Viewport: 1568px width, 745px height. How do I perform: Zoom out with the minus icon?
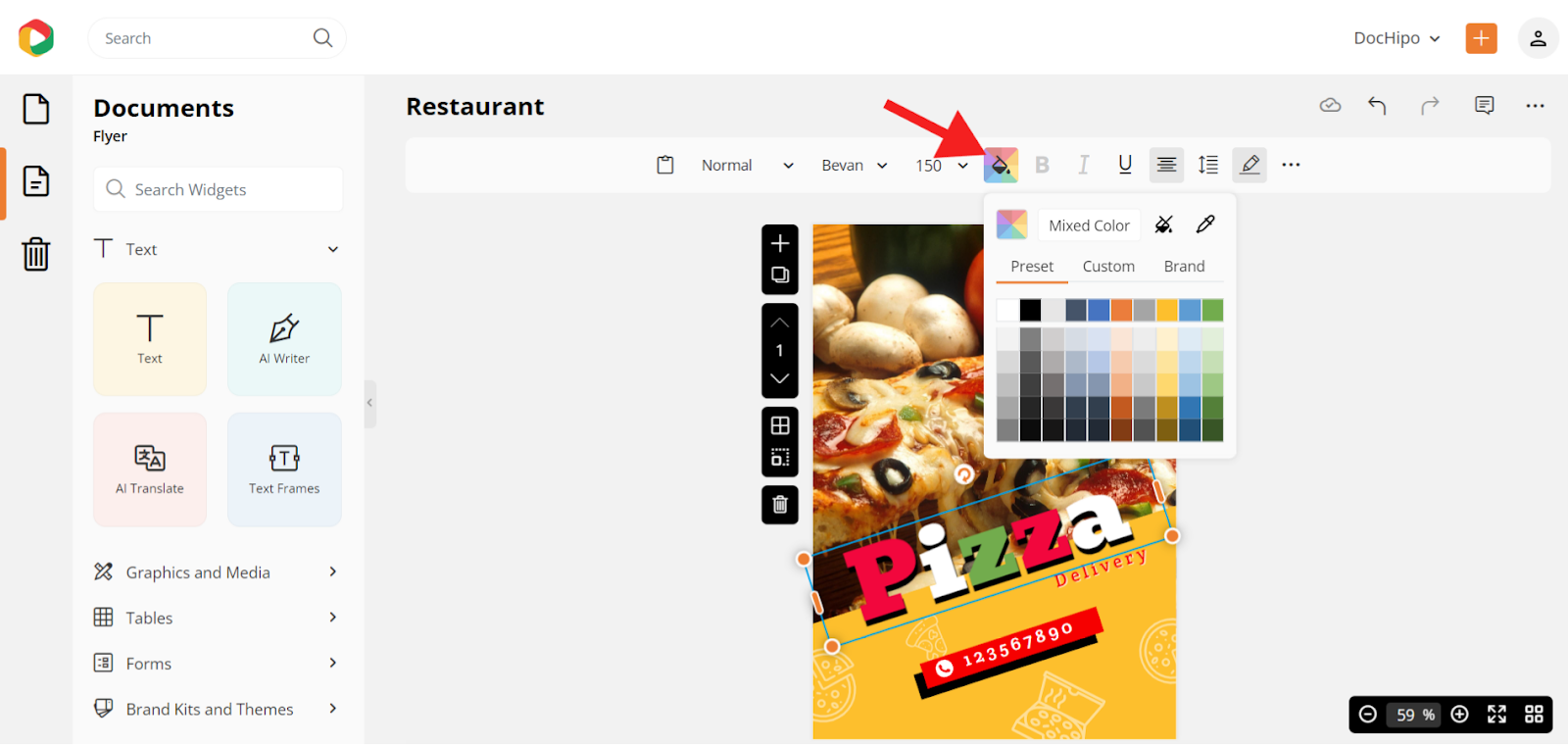1368,715
